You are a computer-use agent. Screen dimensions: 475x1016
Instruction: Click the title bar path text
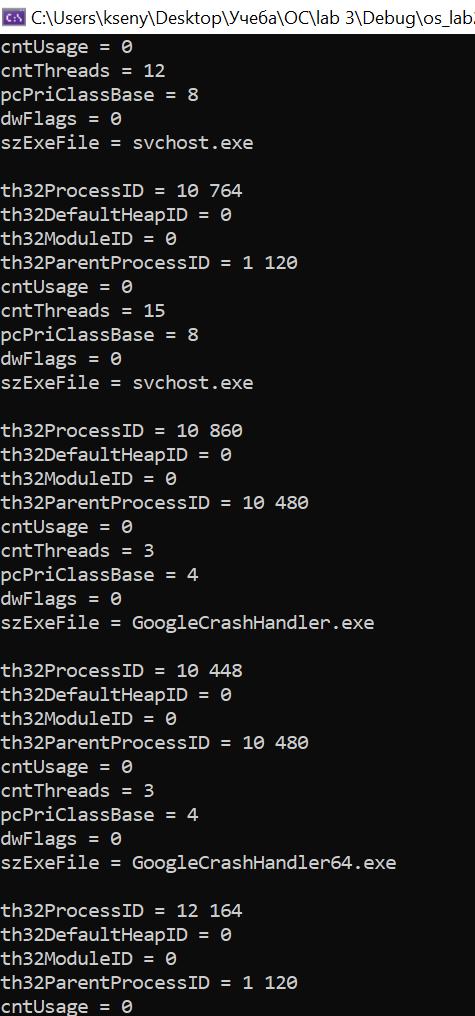253,17
